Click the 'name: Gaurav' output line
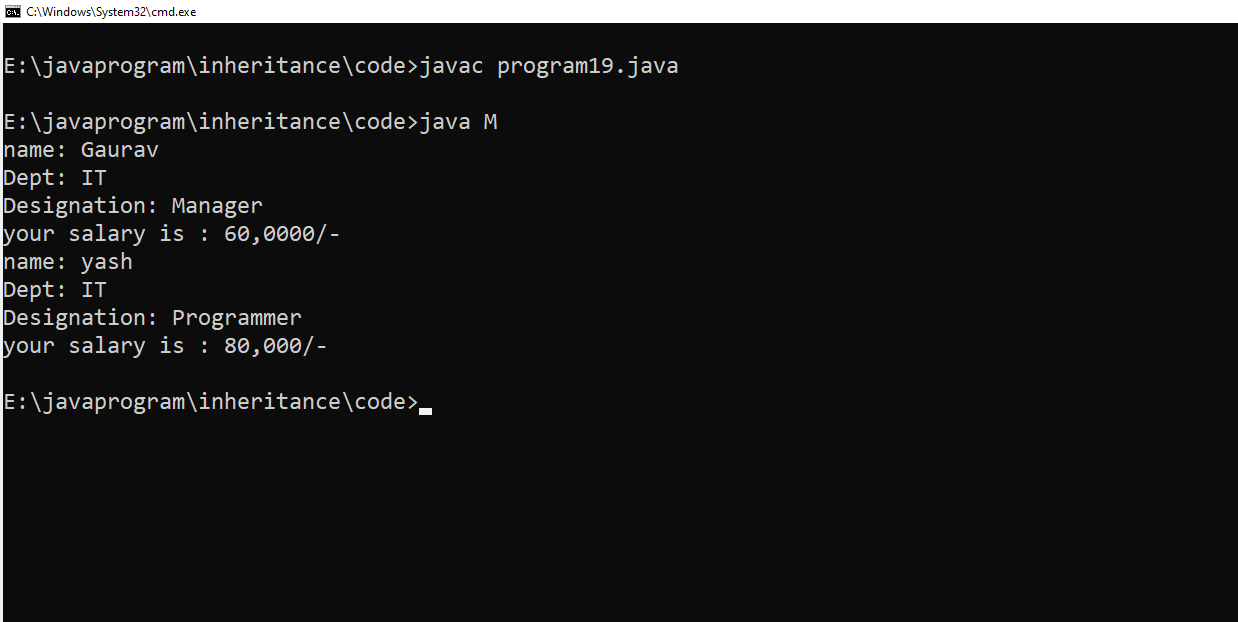The image size is (1238, 622). tap(81, 150)
